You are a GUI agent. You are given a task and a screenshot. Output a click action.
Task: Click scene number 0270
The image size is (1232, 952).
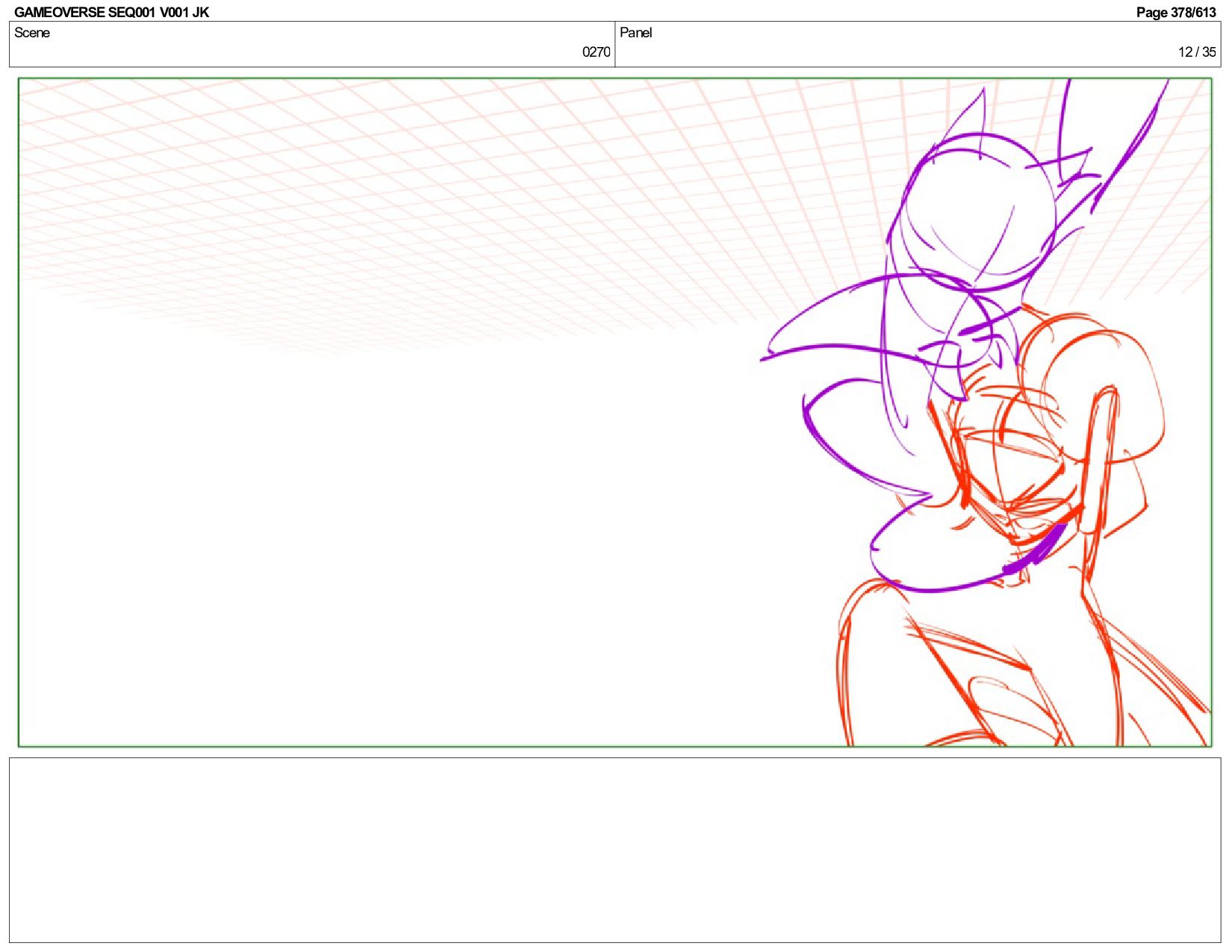(x=596, y=52)
